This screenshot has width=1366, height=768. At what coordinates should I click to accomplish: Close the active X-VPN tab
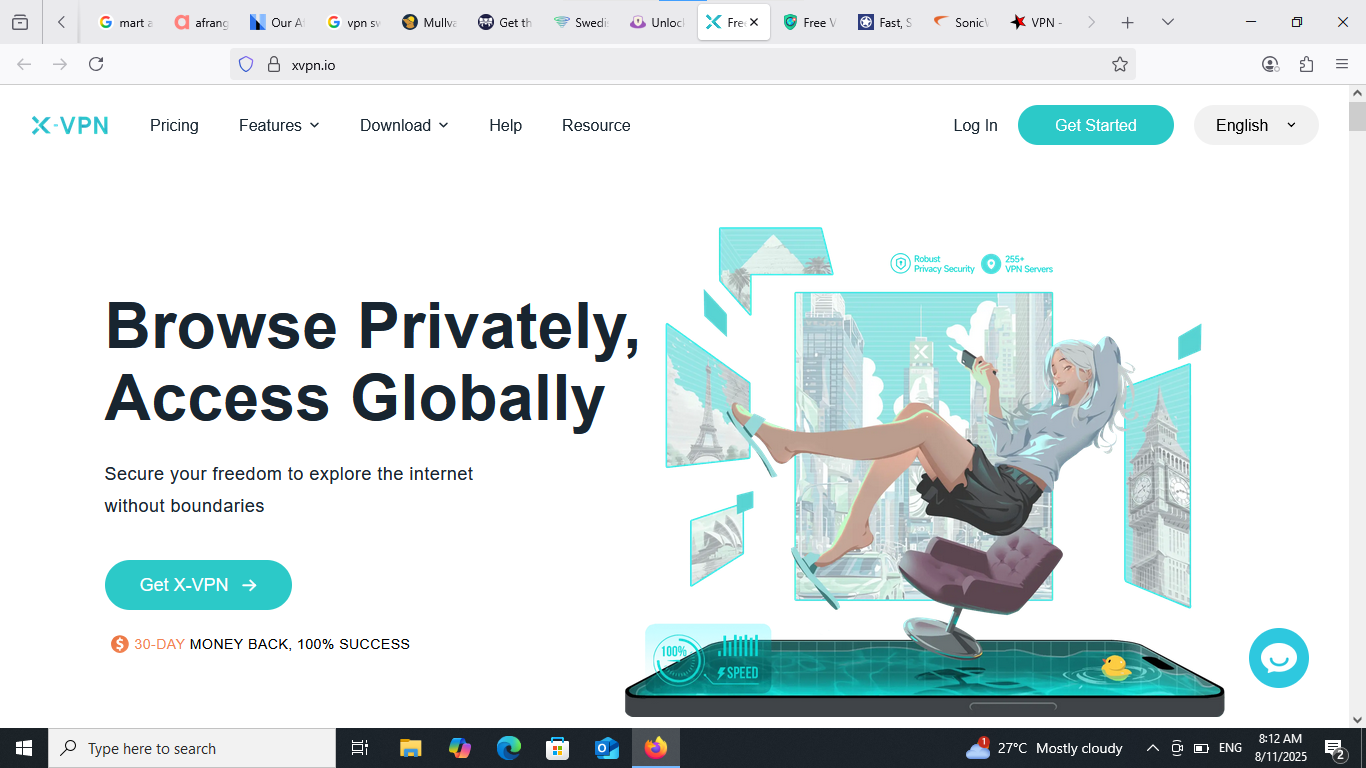[754, 22]
